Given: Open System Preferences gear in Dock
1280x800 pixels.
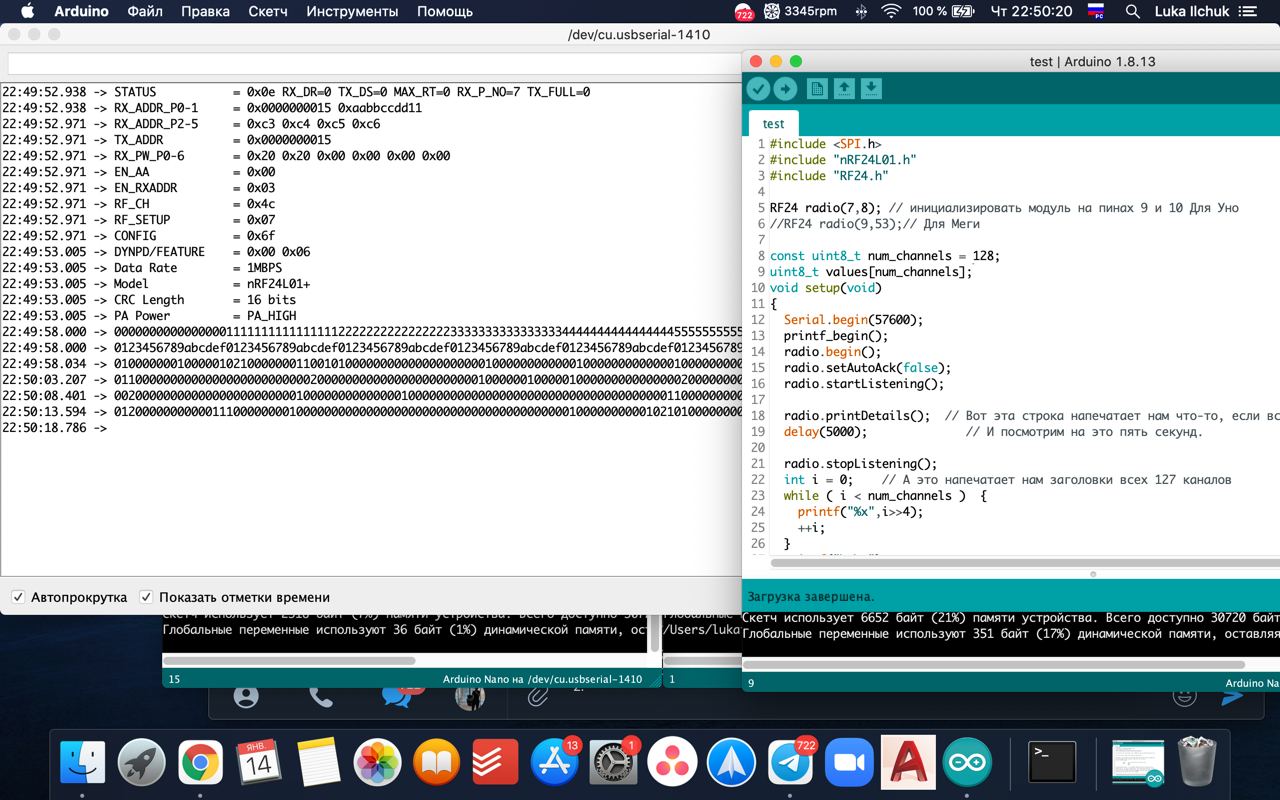Looking at the screenshot, I should pyautogui.click(x=613, y=762).
